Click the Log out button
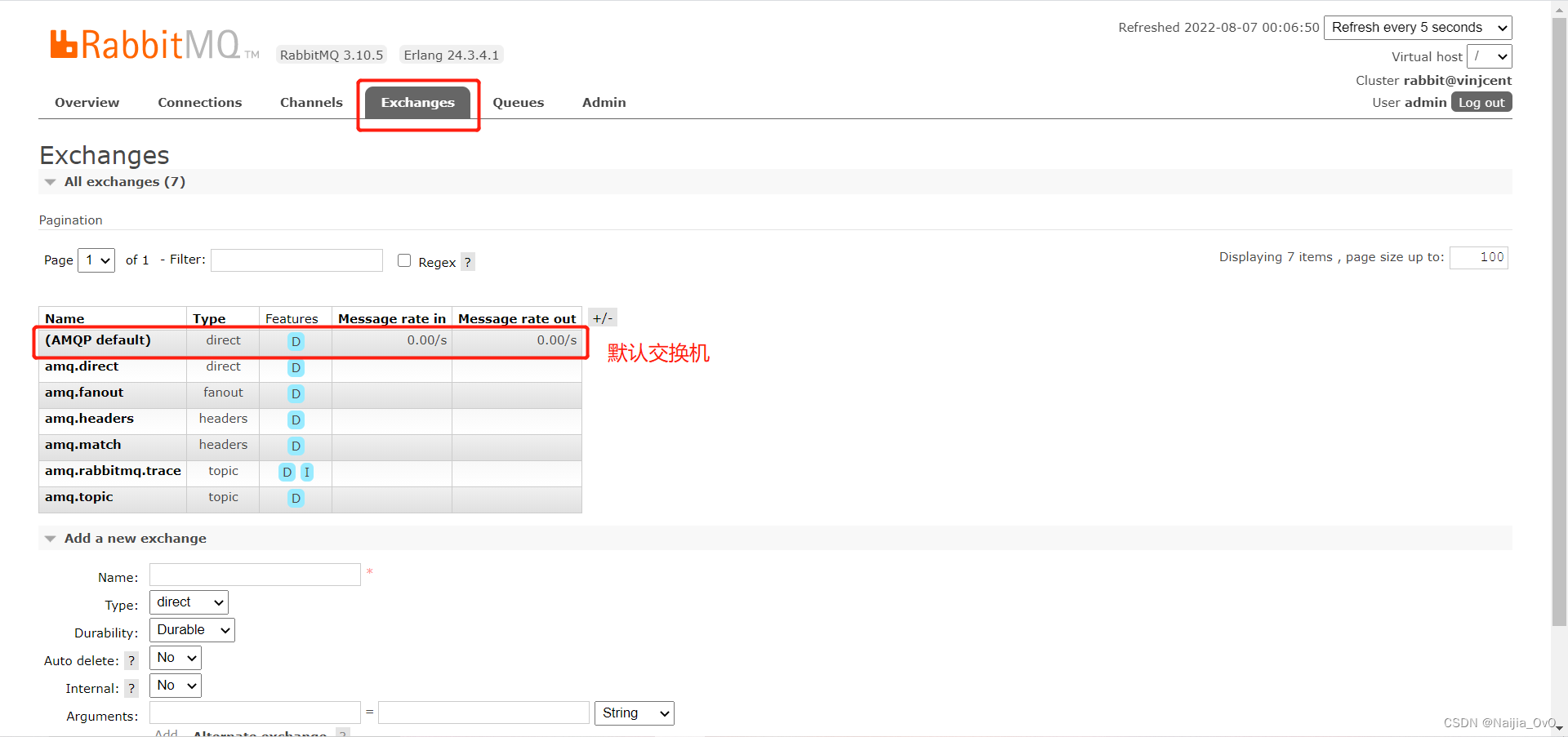This screenshot has height=737, width=1568. point(1481,102)
